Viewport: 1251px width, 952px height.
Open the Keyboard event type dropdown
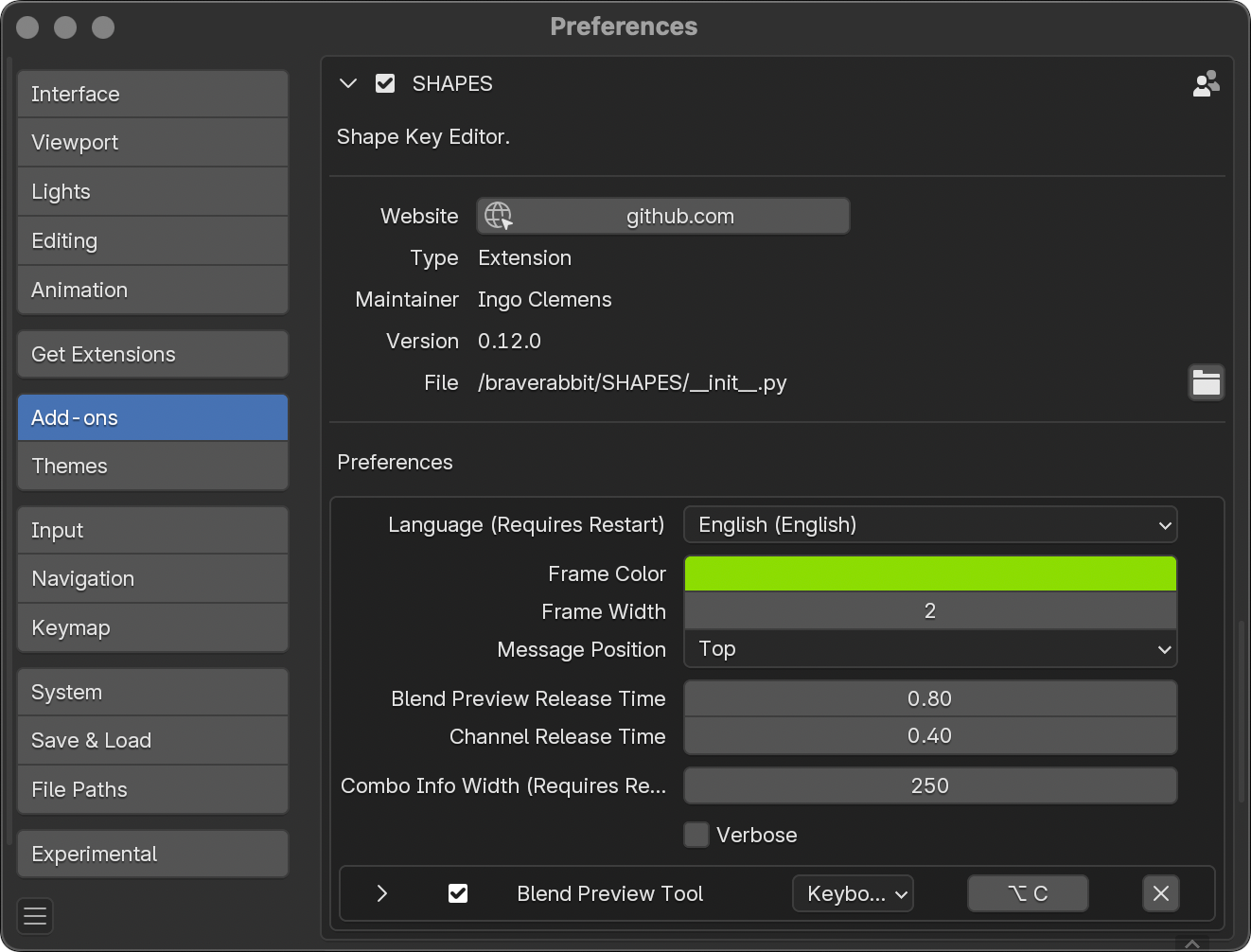853,893
